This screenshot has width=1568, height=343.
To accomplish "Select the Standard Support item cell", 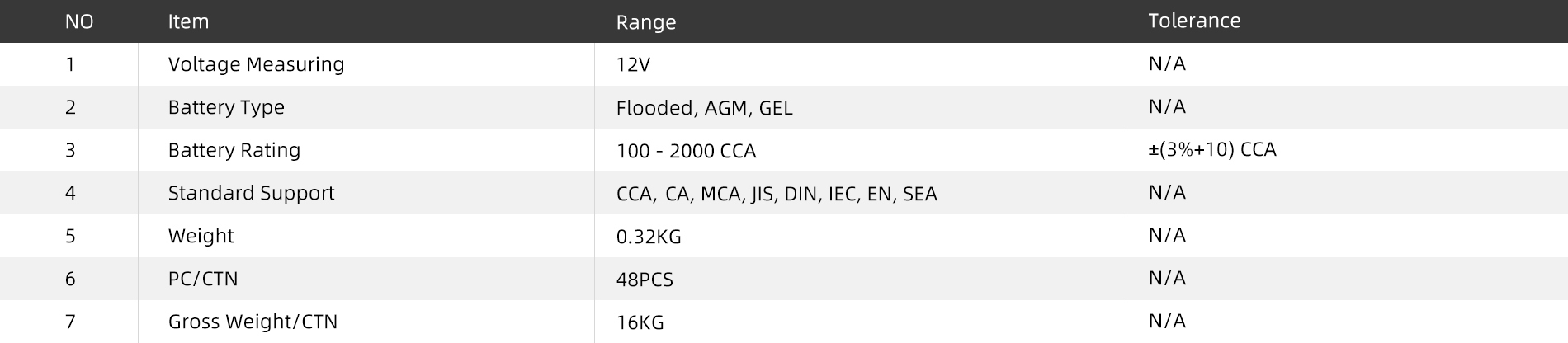I will [x=251, y=193].
